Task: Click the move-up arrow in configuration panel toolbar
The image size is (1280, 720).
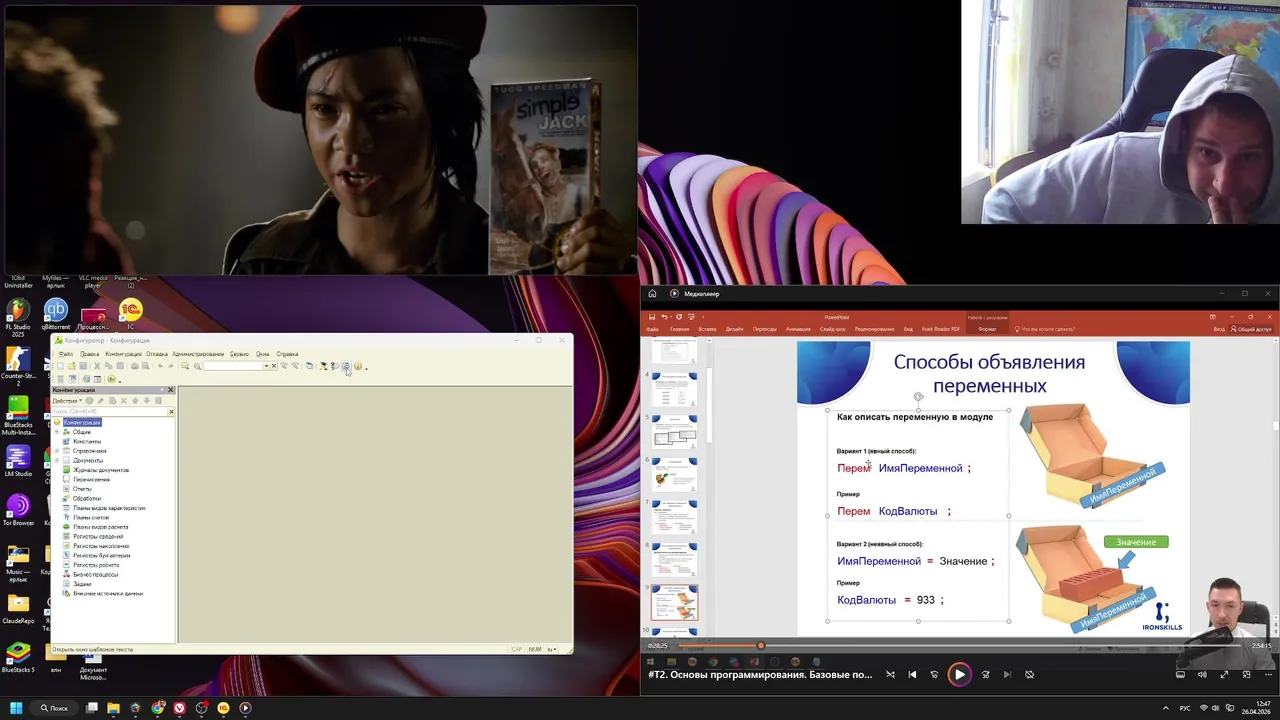Action: coord(135,401)
